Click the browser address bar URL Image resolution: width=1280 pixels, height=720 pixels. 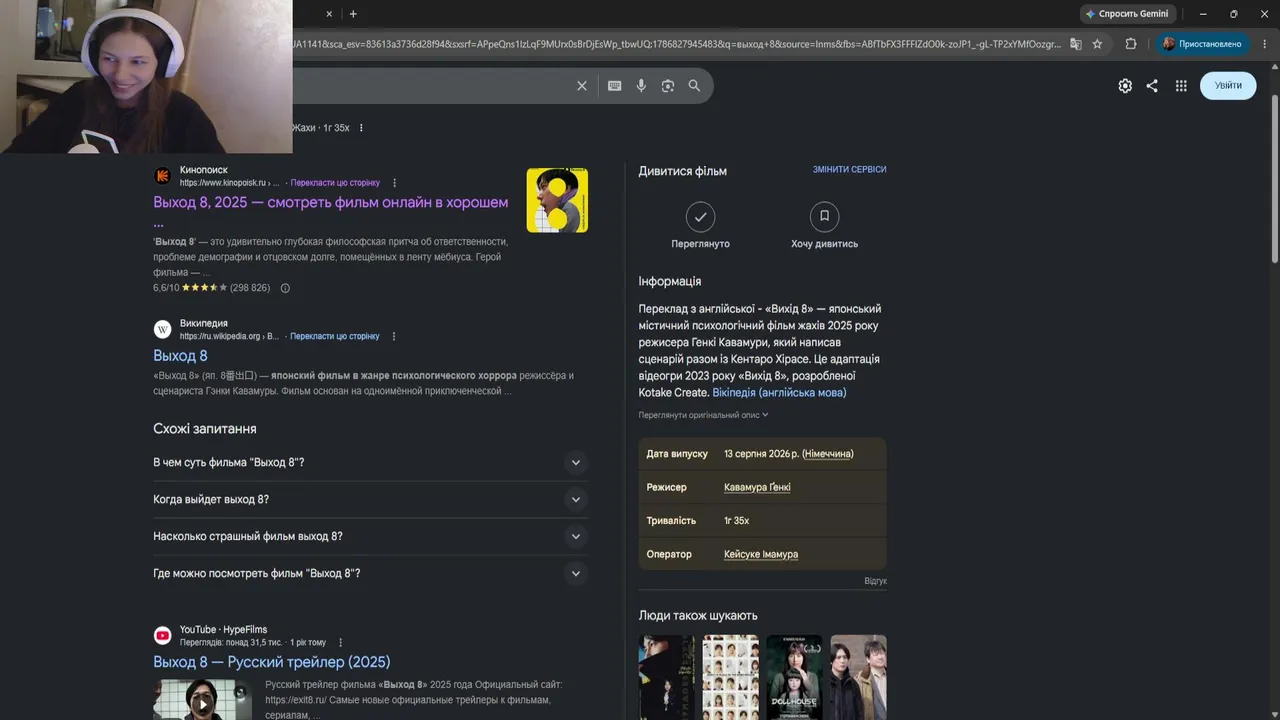coord(675,44)
